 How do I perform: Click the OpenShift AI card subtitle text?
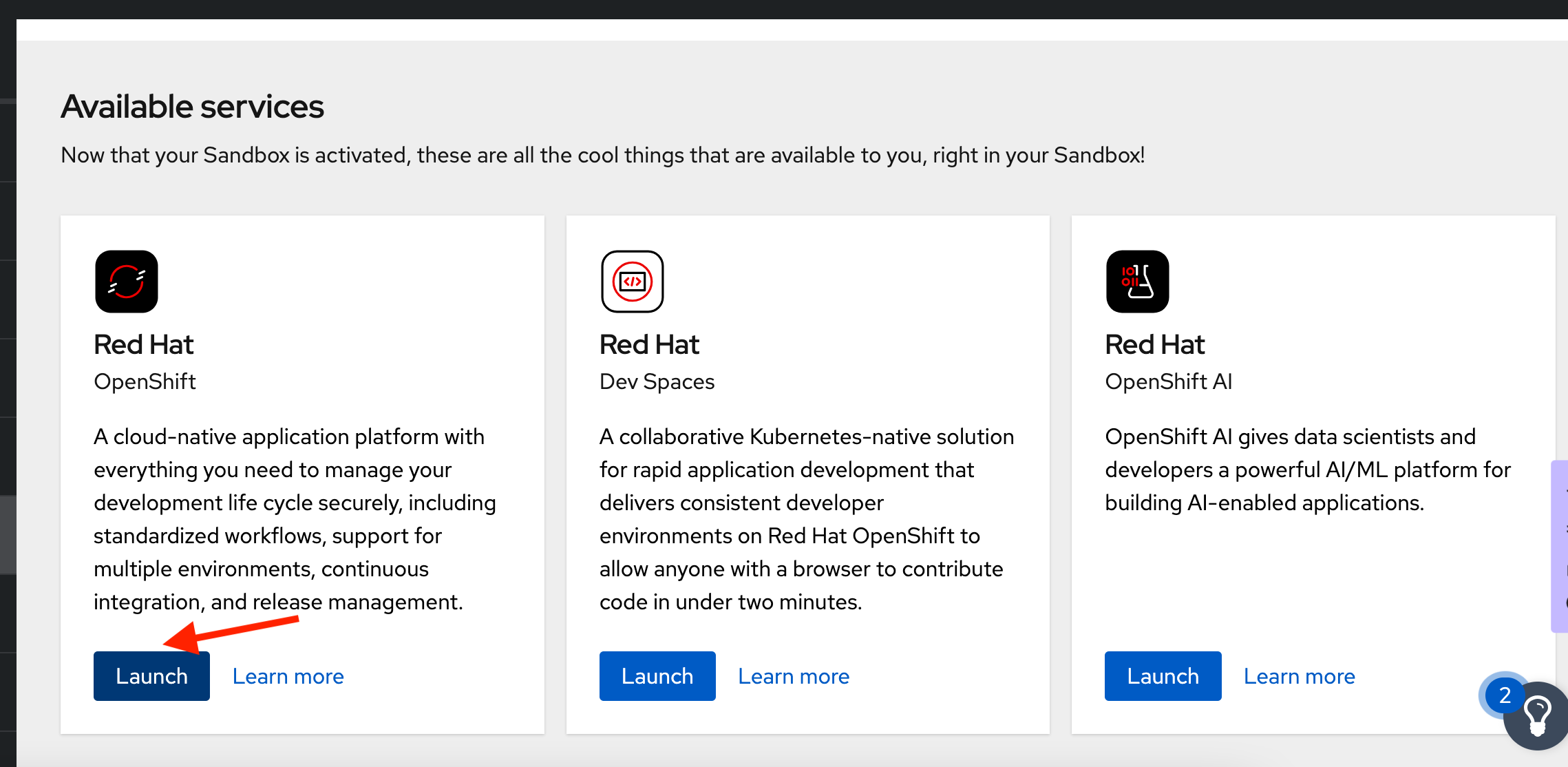pos(1168,381)
